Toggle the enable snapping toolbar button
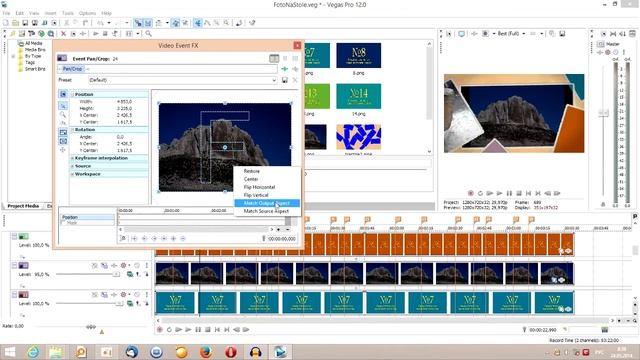This screenshot has width=640, height=360. point(138,23)
